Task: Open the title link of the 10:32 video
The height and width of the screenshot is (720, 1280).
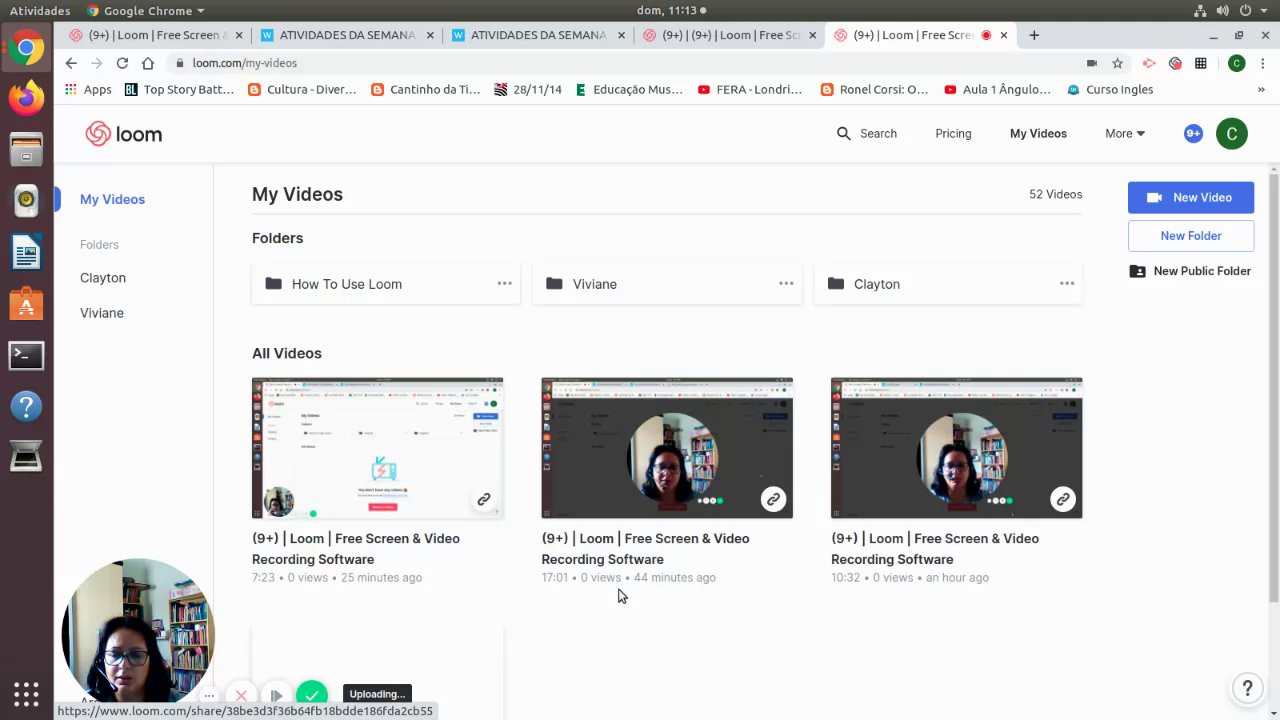Action: [x=935, y=549]
